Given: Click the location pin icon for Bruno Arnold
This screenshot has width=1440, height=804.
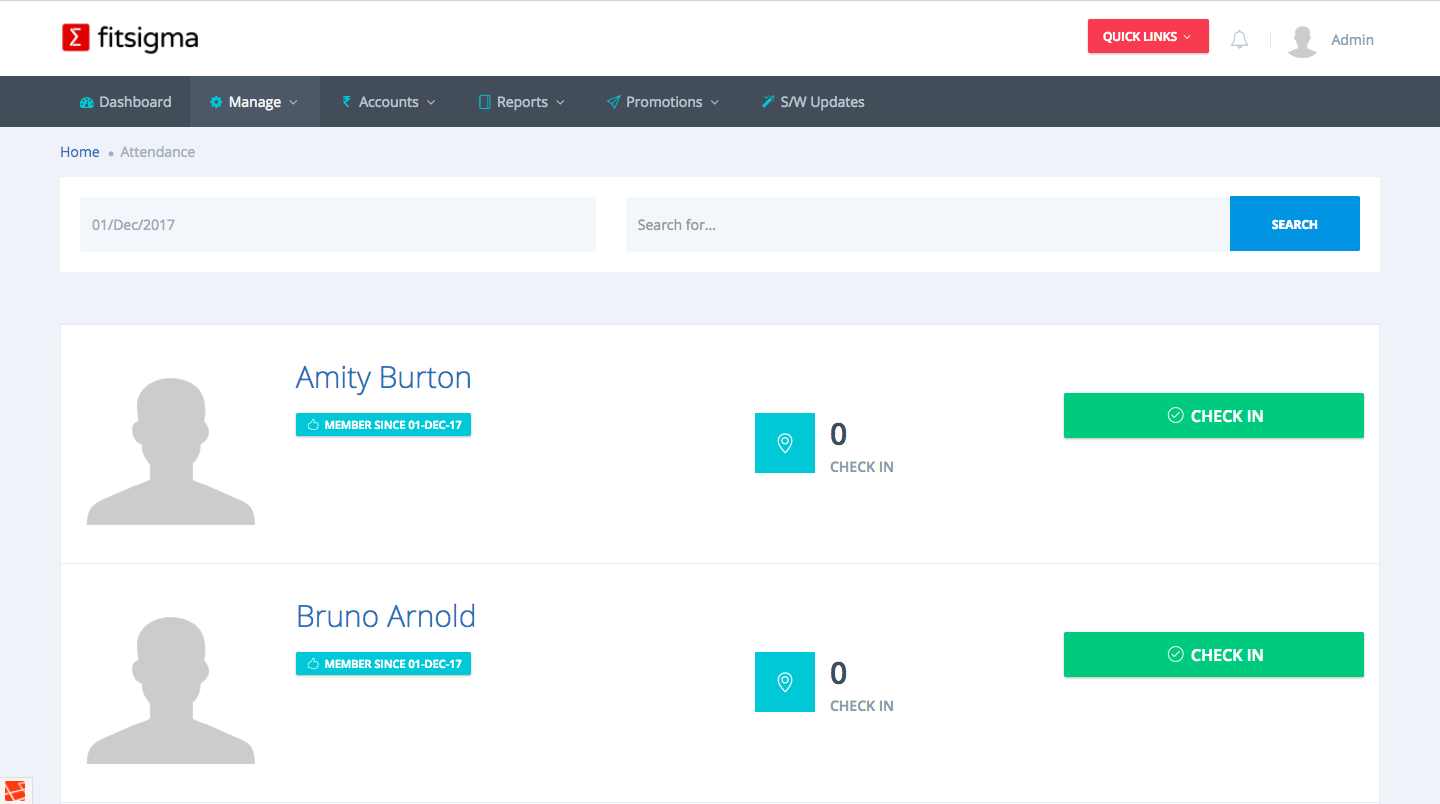Looking at the screenshot, I should (x=785, y=682).
